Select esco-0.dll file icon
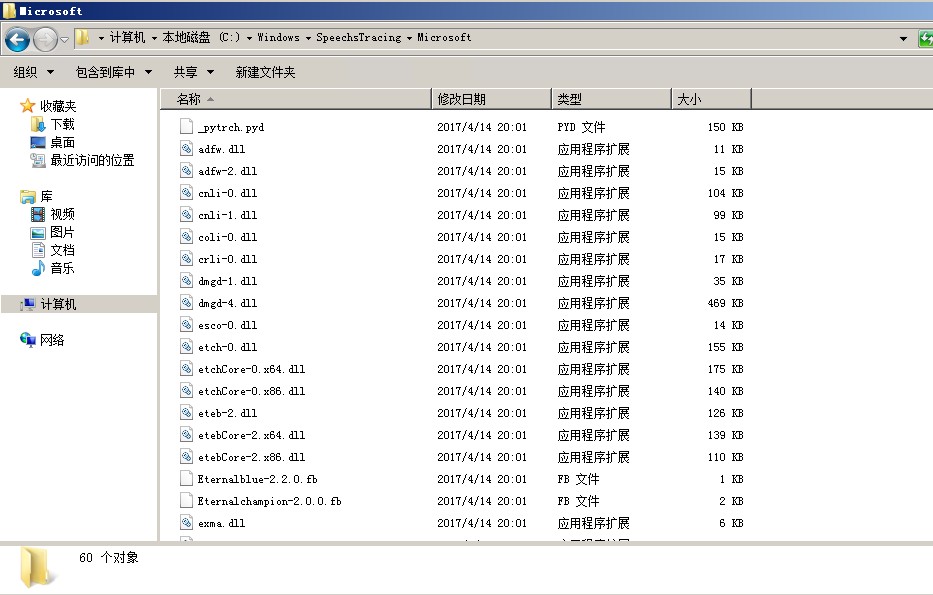Viewport: 933px width, 595px height. click(x=187, y=325)
